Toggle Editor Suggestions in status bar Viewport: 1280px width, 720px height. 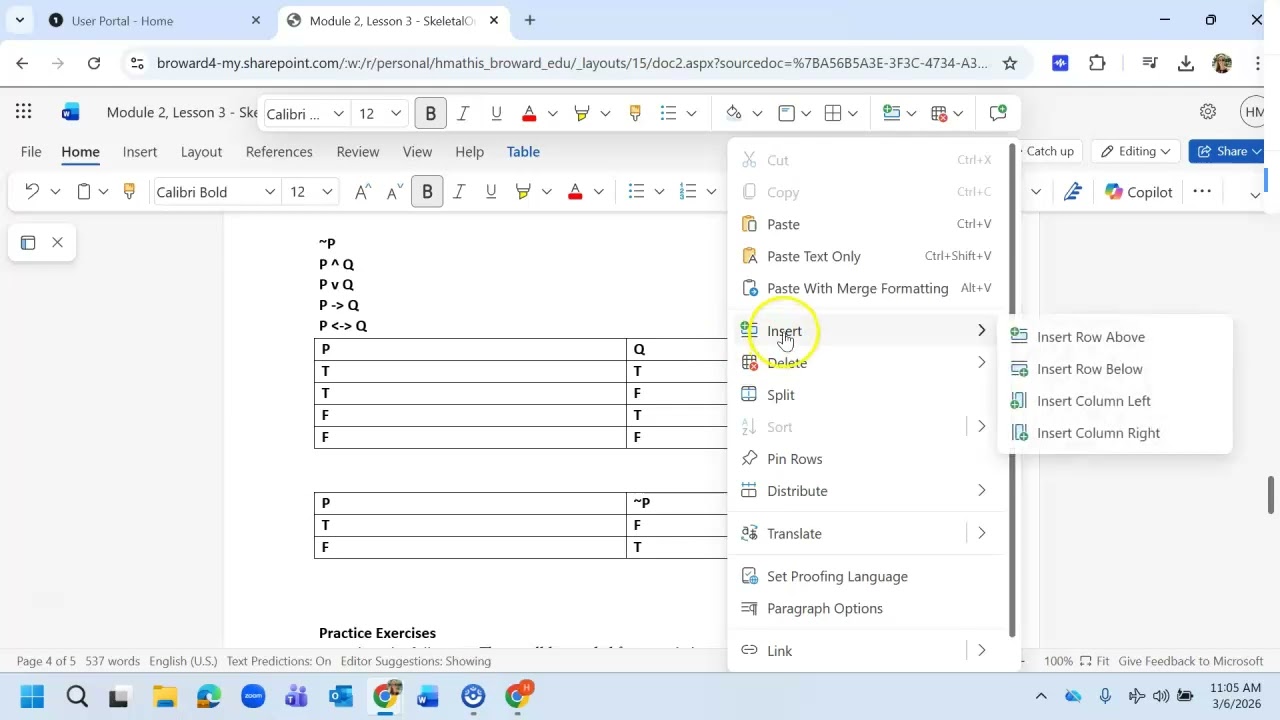click(416, 661)
